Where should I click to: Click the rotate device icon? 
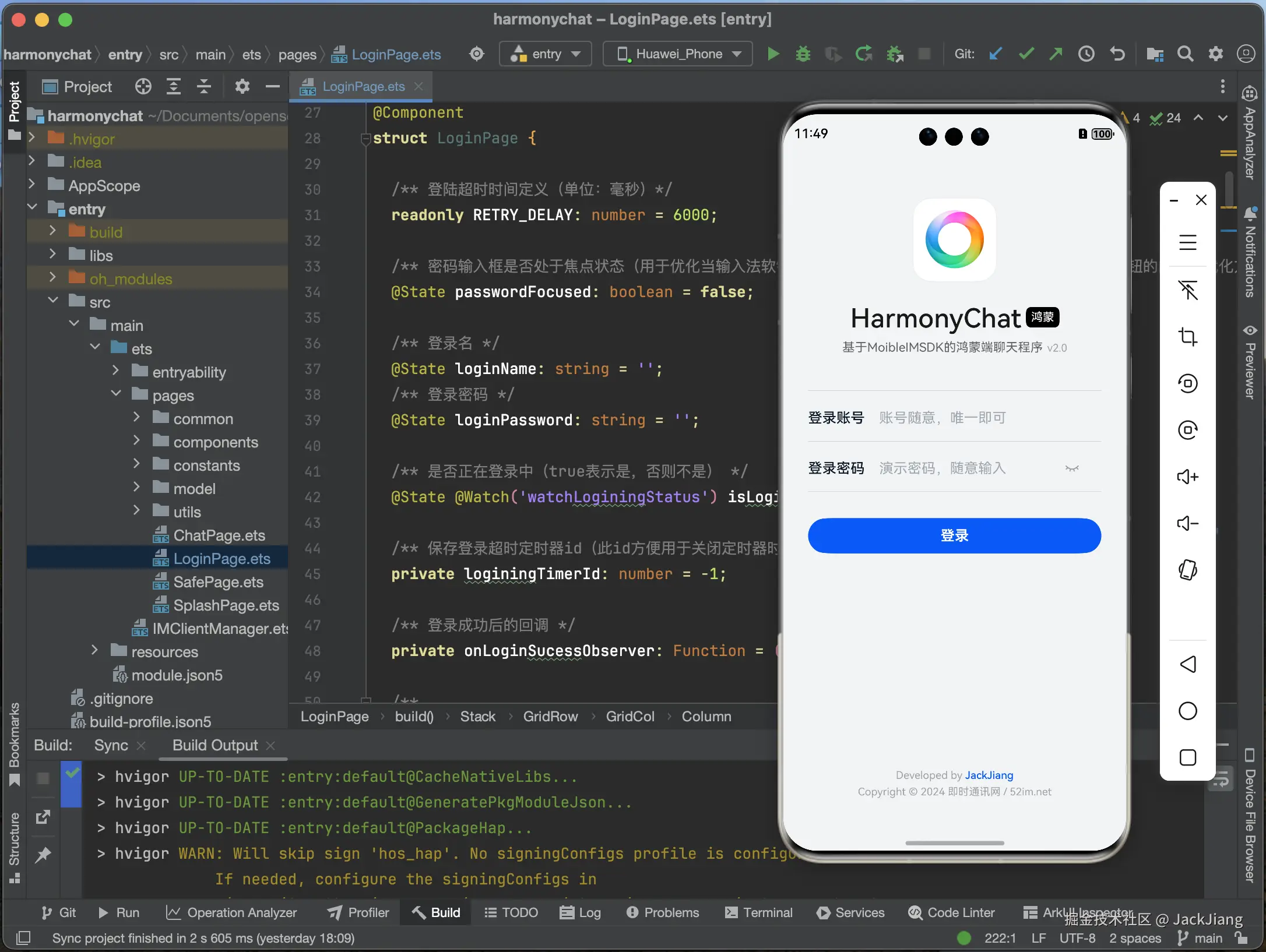[1187, 570]
